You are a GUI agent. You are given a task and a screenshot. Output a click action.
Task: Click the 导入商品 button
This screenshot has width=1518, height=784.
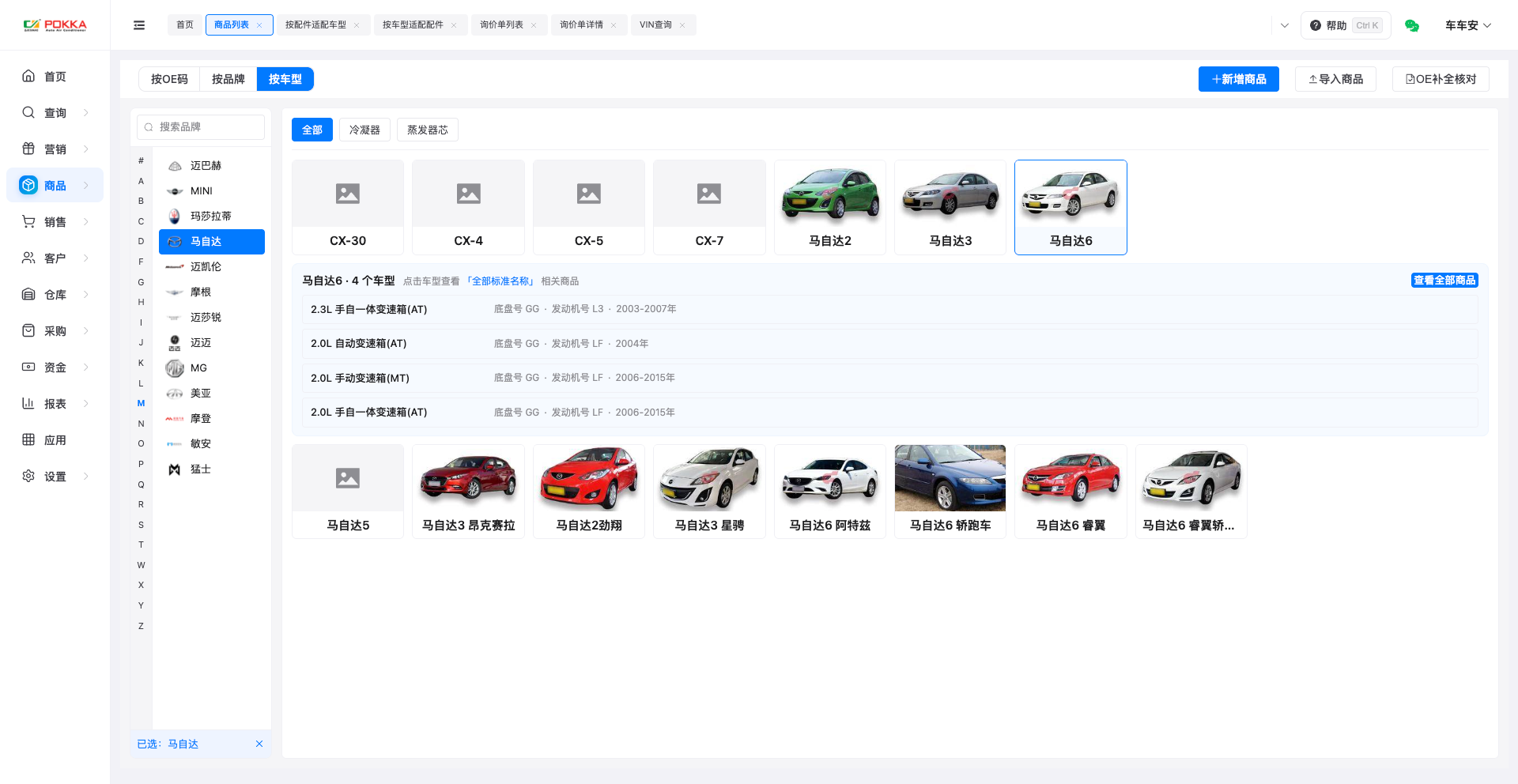point(1335,79)
